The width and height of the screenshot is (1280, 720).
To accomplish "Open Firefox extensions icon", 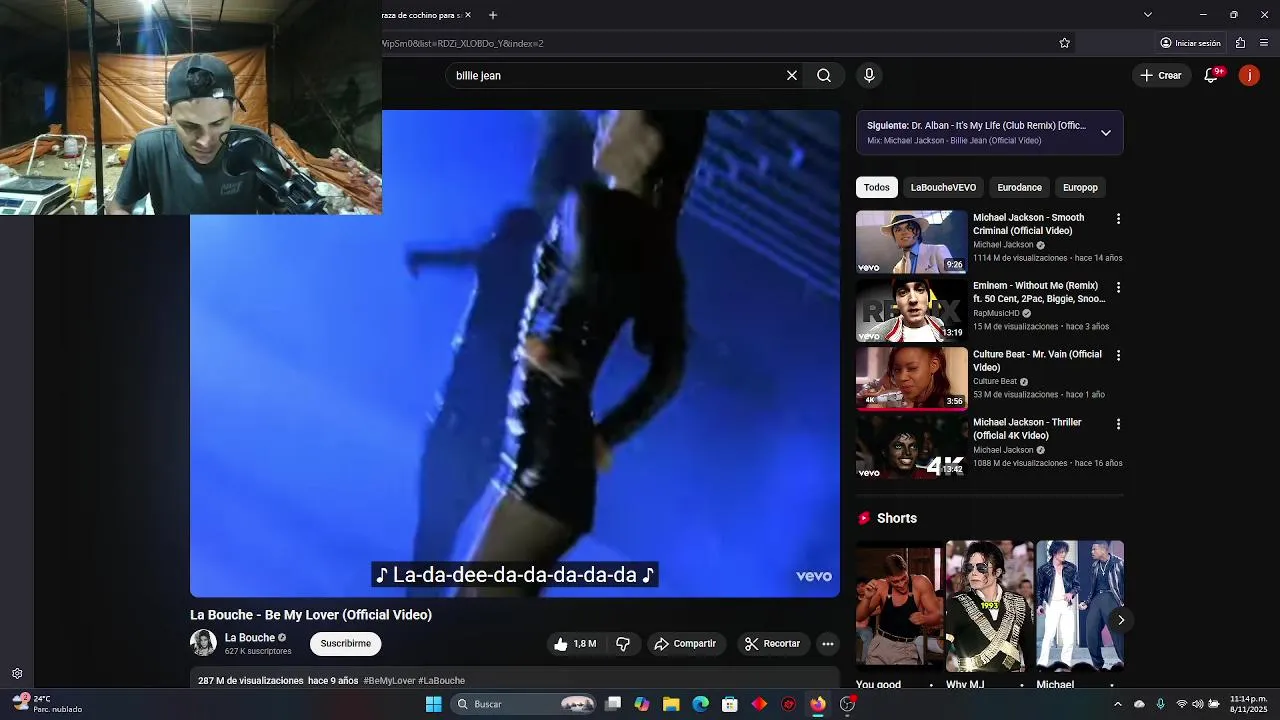I will click(1240, 43).
